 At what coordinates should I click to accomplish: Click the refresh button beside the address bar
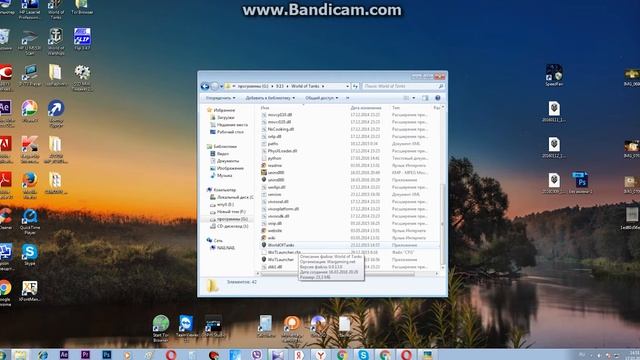point(356,86)
